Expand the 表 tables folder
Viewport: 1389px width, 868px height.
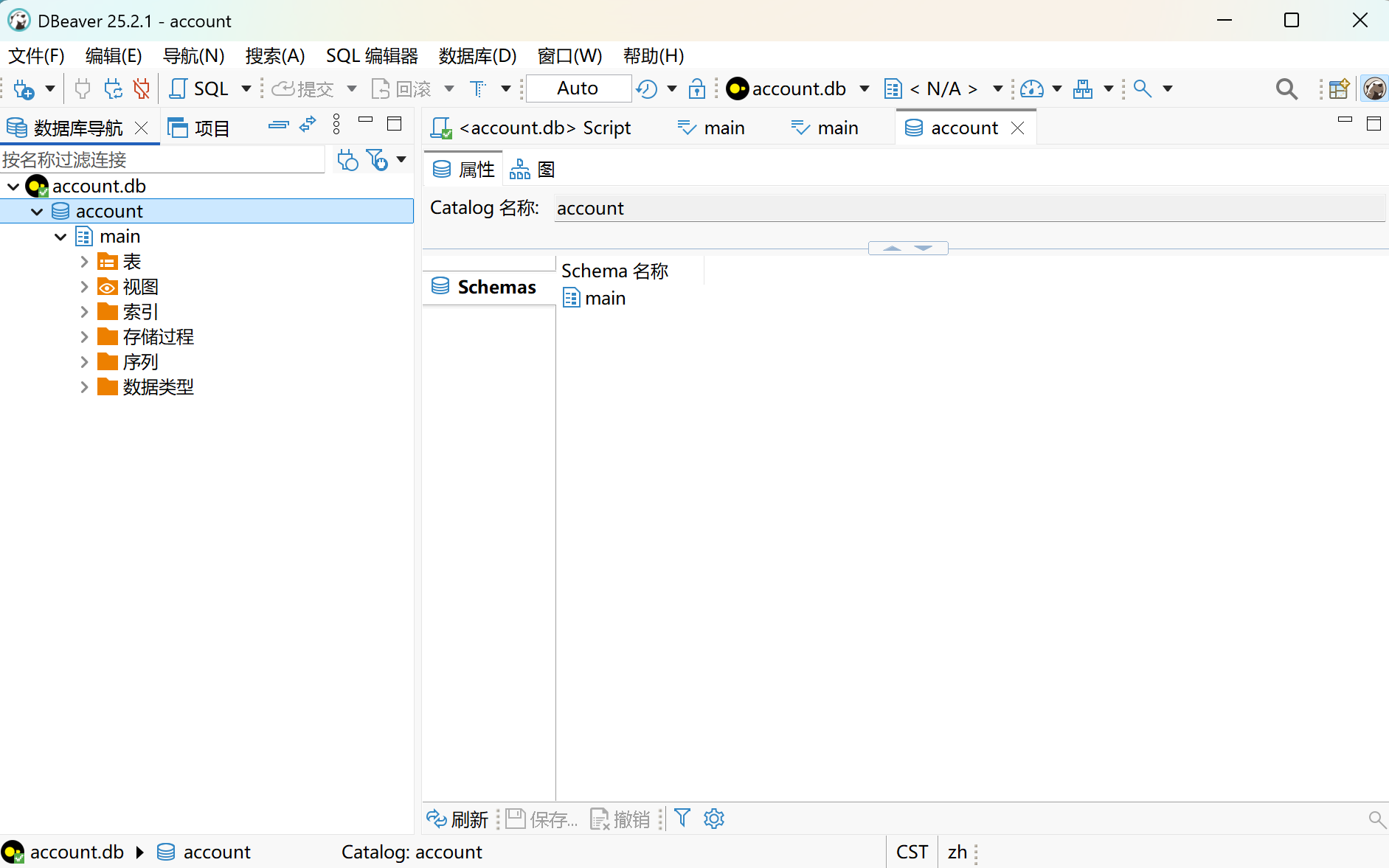point(84,262)
